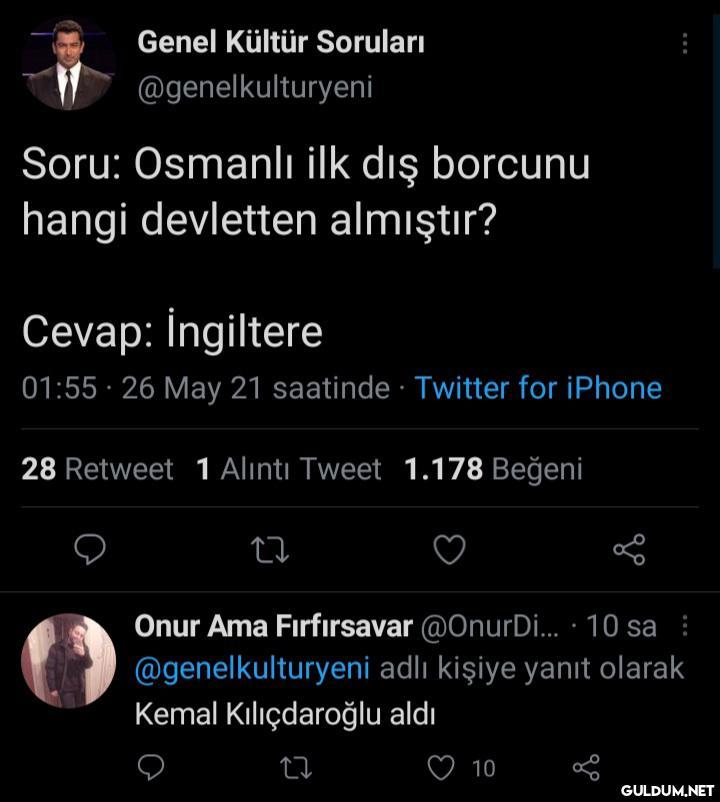Click the @genelkulturyeni handle under account name
720x802 pixels.
click(x=254, y=88)
